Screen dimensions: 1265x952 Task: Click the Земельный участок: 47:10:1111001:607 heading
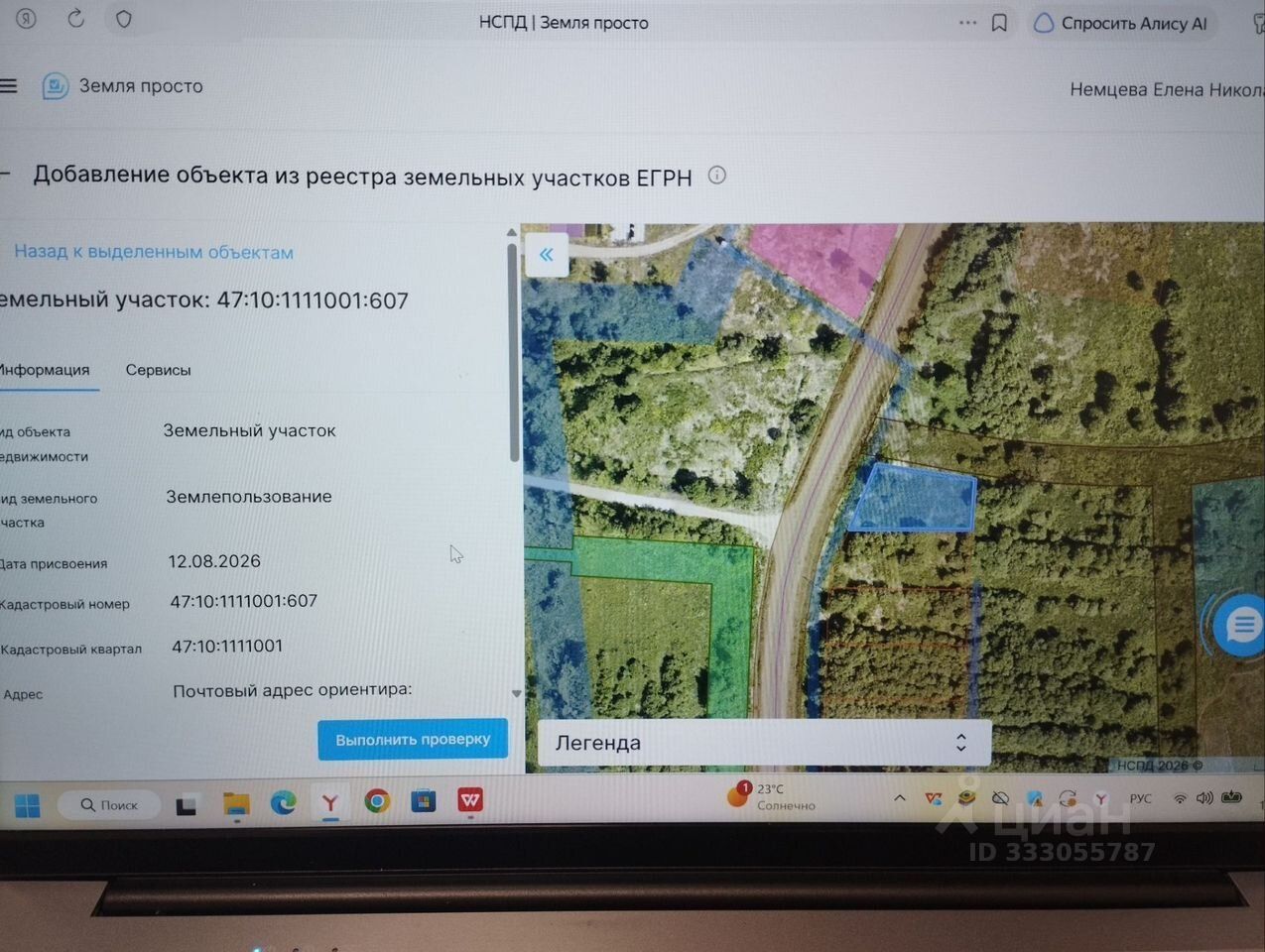pos(204,299)
